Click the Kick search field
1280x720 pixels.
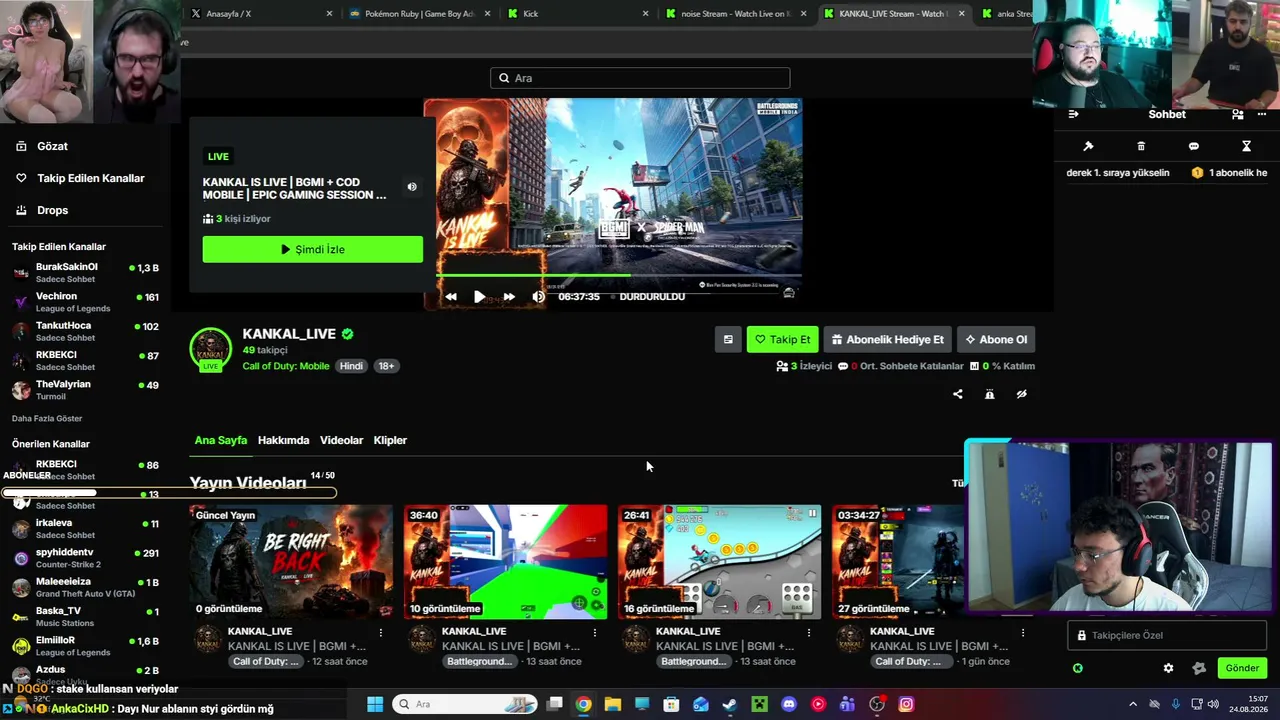(x=640, y=78)
